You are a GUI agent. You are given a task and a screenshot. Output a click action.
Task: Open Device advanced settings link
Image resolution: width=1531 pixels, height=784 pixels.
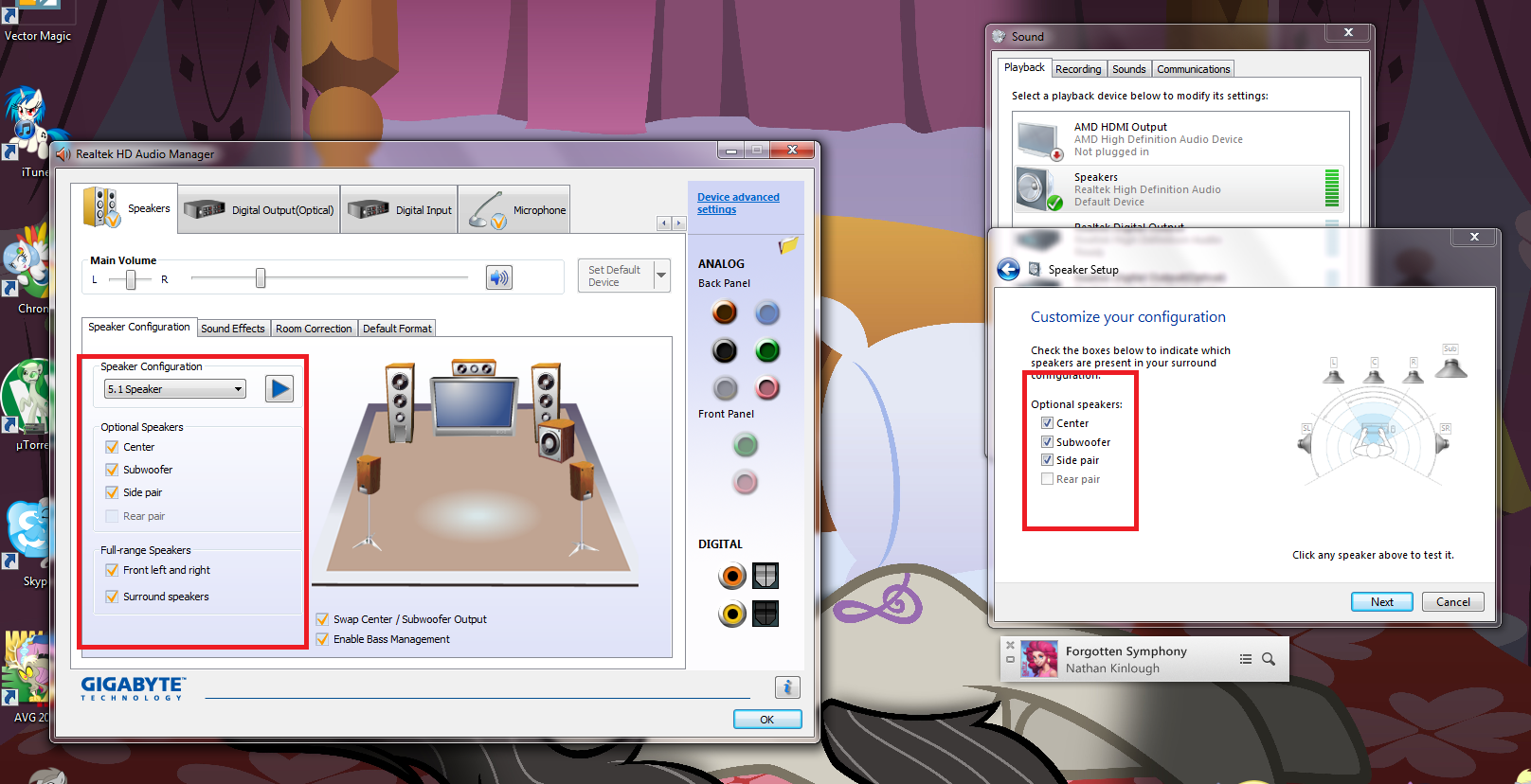point(738,204)
